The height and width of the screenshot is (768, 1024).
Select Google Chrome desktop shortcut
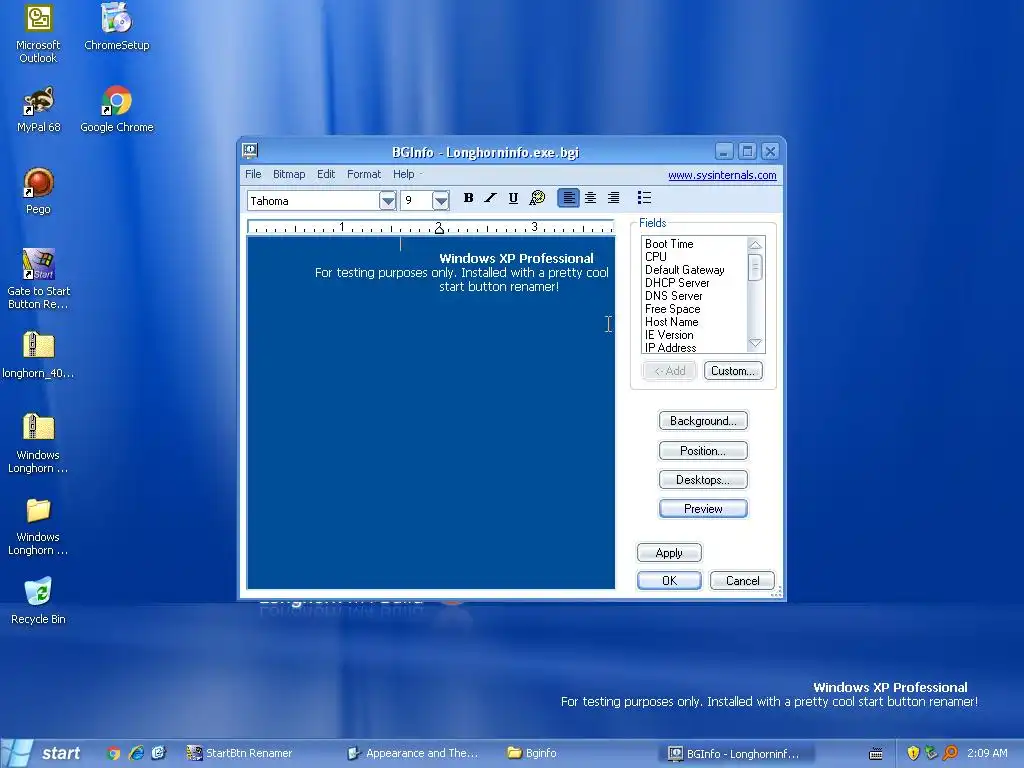pos(116,110)
